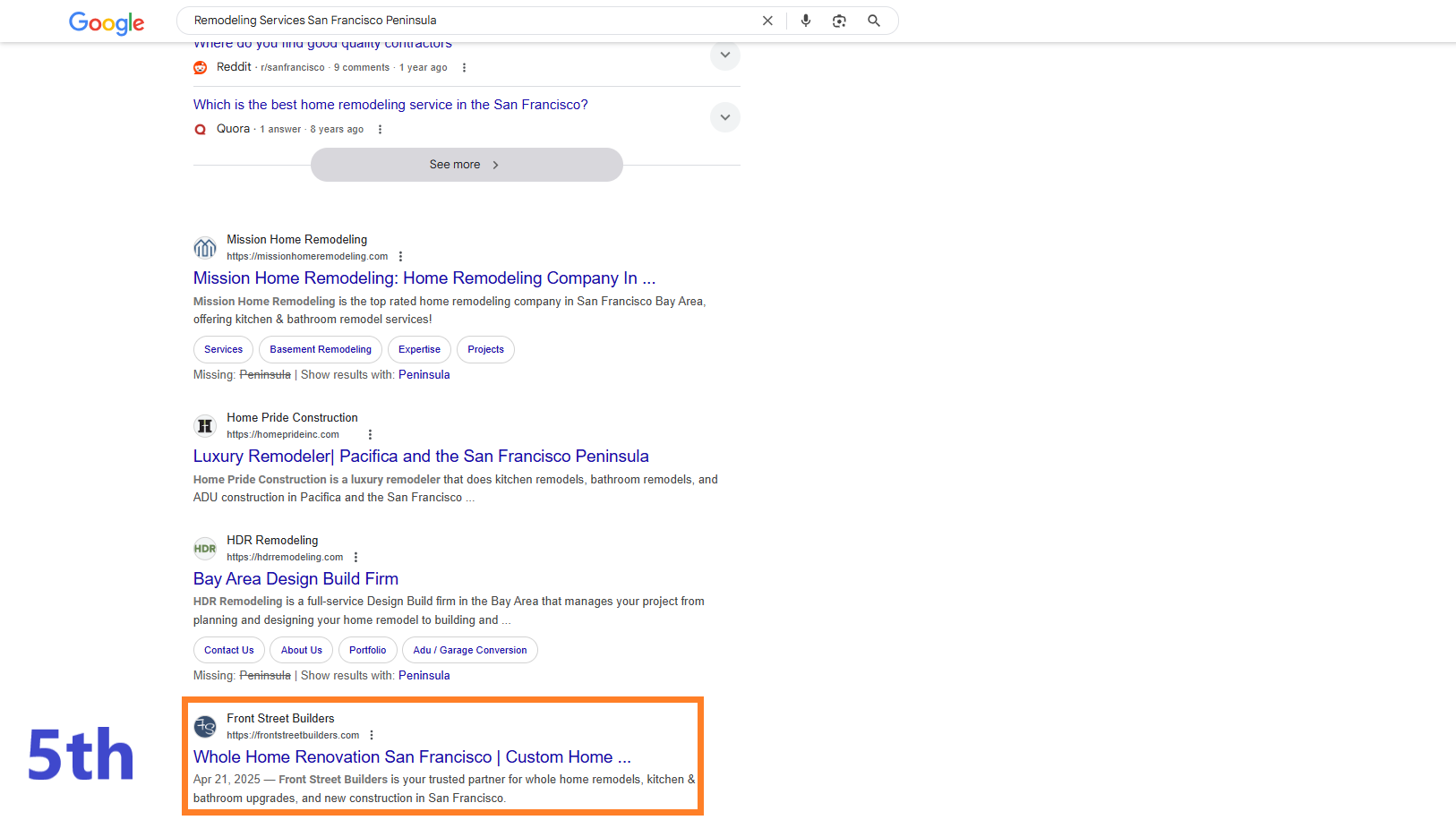Open the Basement Remodeling sitelink chip
This screenshot has width=1456, height=820.
click(321, 350)
